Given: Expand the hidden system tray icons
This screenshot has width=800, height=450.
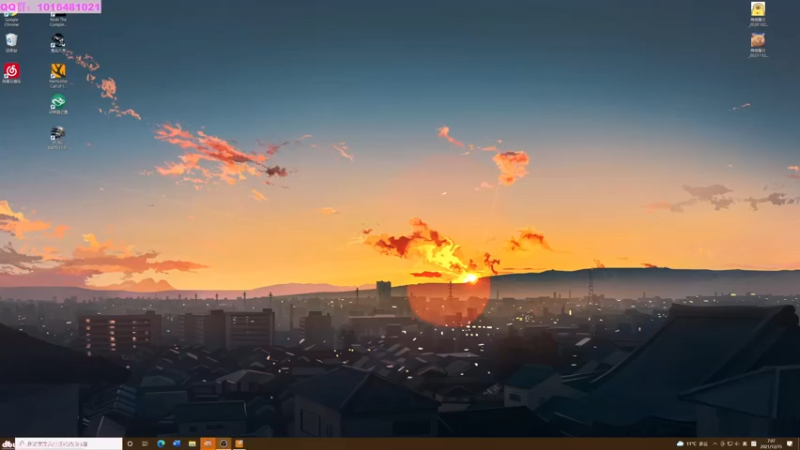Looking at the screenshot, I should point(715,444).
